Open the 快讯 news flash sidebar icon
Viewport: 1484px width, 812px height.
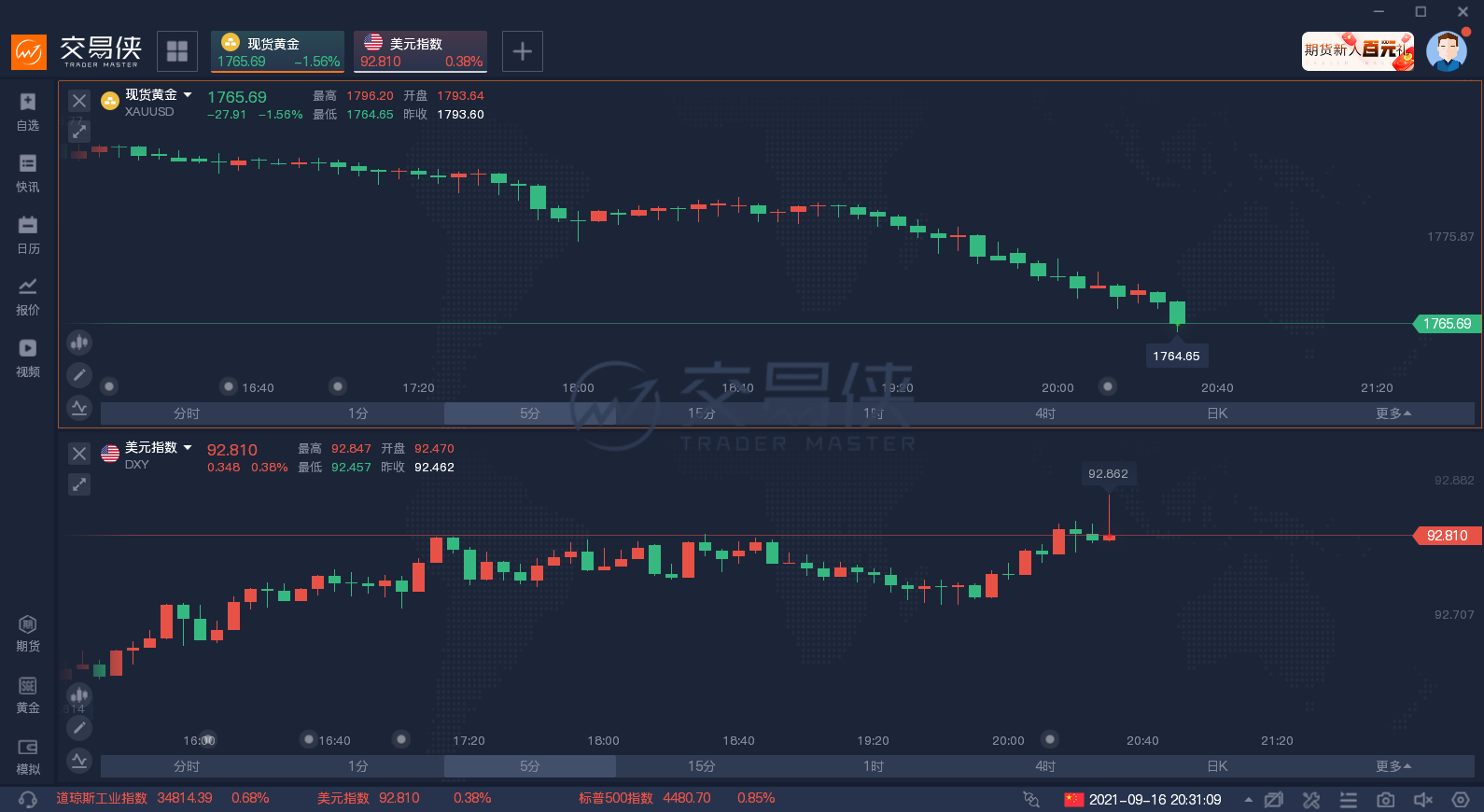28,172
